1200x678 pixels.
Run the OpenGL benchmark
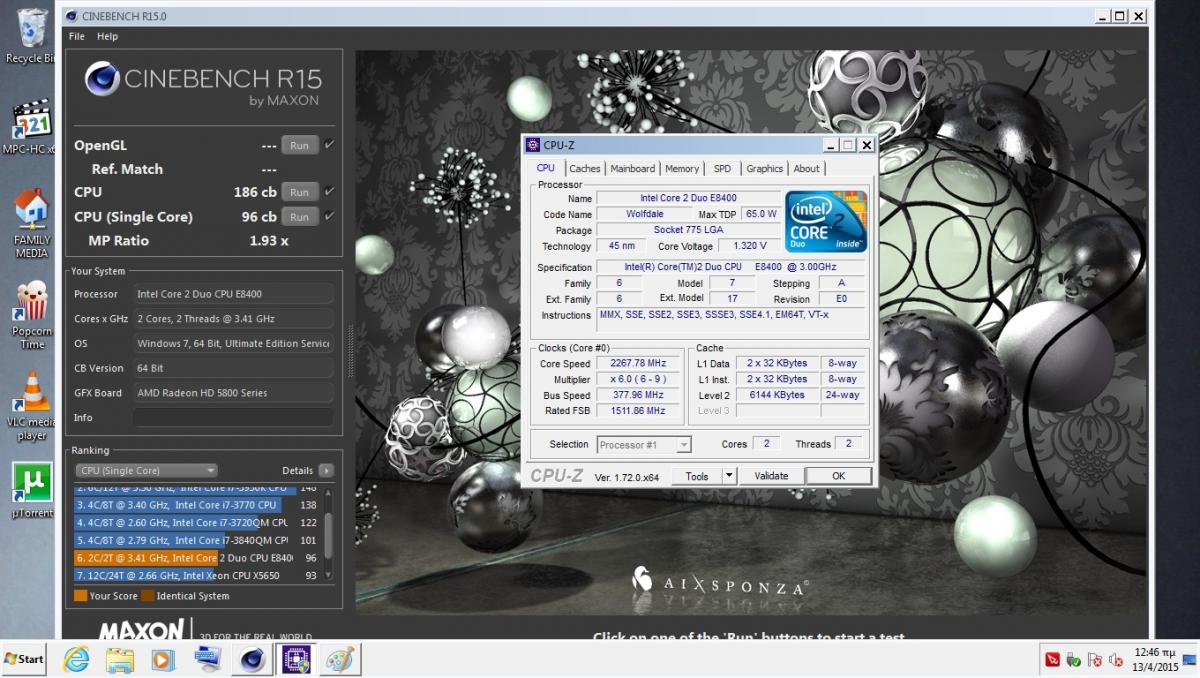(x=299, y=145)
